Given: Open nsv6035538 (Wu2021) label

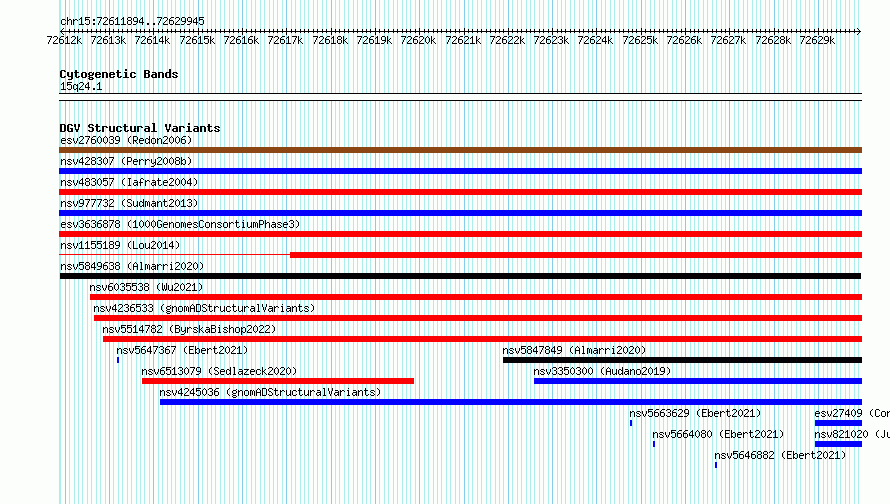Looking at the screenshot, I should click(x=146, y=287).
